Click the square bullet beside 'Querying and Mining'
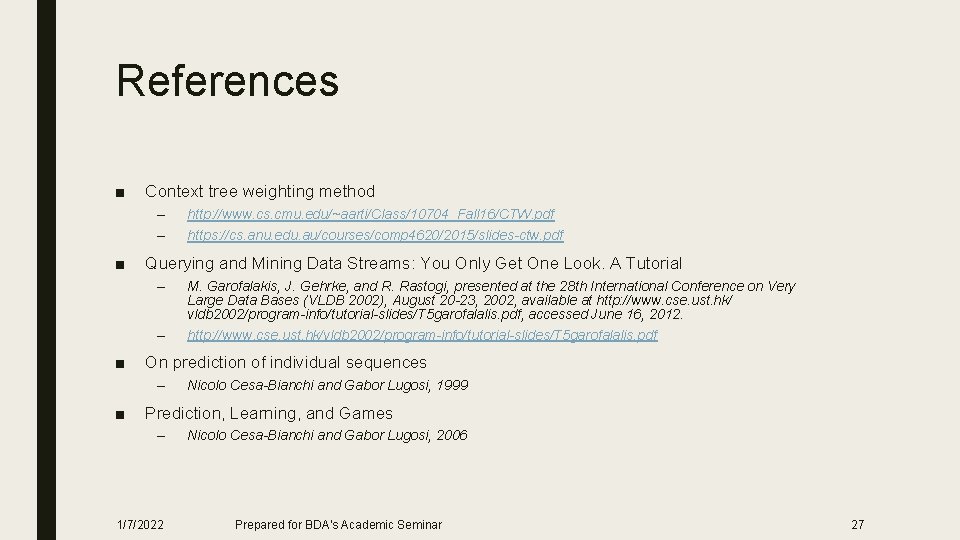 120,265
